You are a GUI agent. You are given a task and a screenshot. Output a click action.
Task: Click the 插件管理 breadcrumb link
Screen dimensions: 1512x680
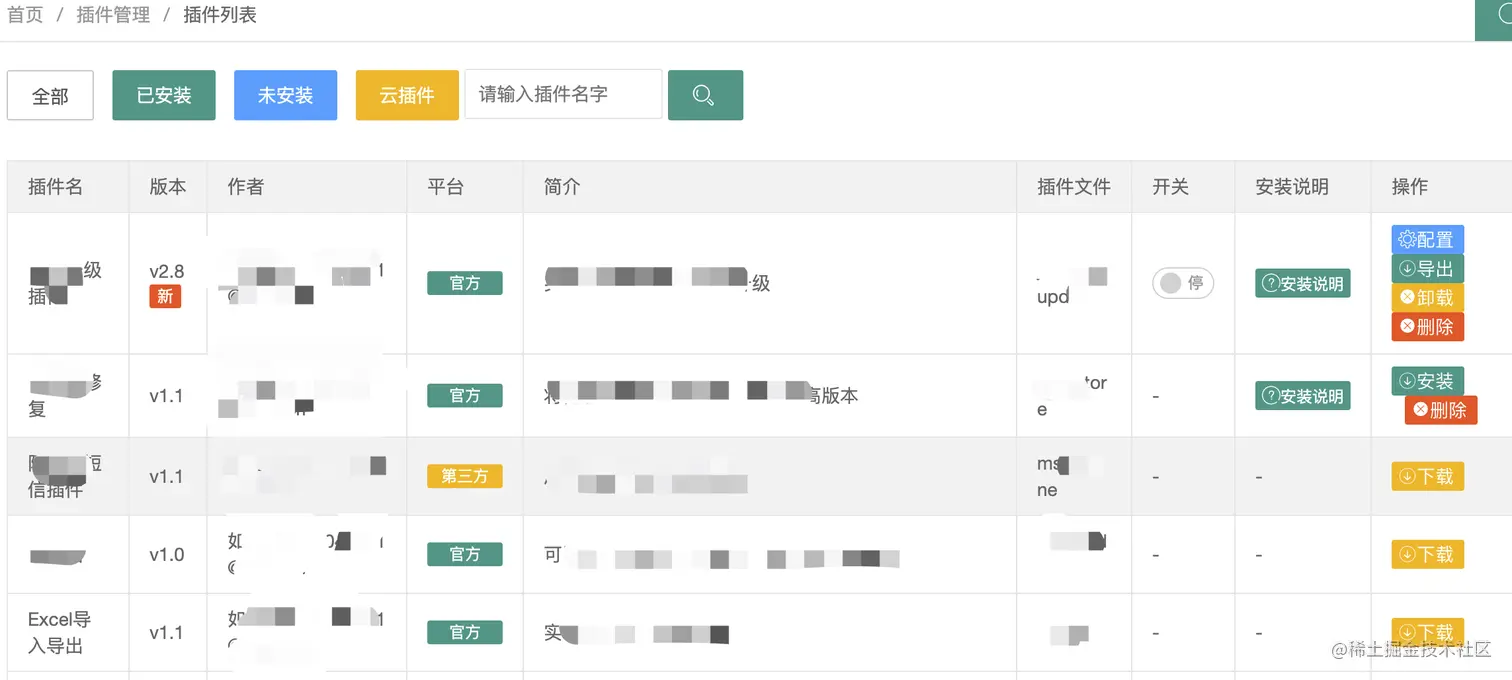click(x=113, y=15)
